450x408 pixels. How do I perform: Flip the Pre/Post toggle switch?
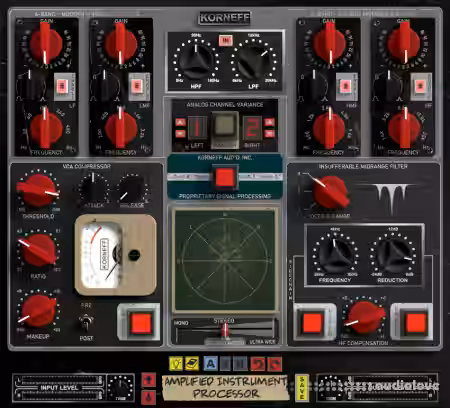(x=86, y=322)
